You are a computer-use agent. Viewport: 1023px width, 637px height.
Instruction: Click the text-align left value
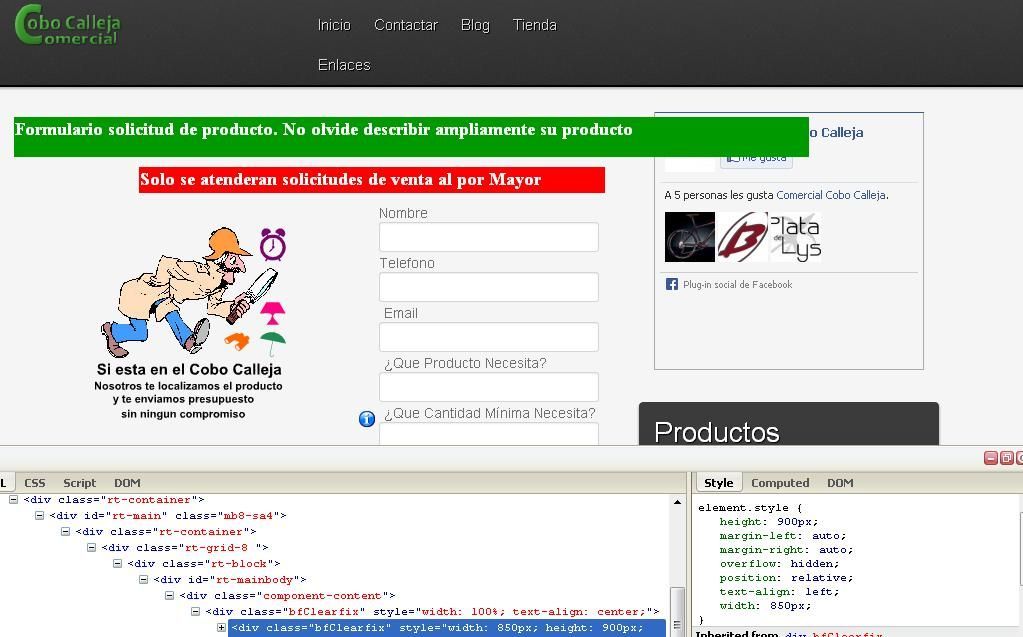[x=821, y=592]
